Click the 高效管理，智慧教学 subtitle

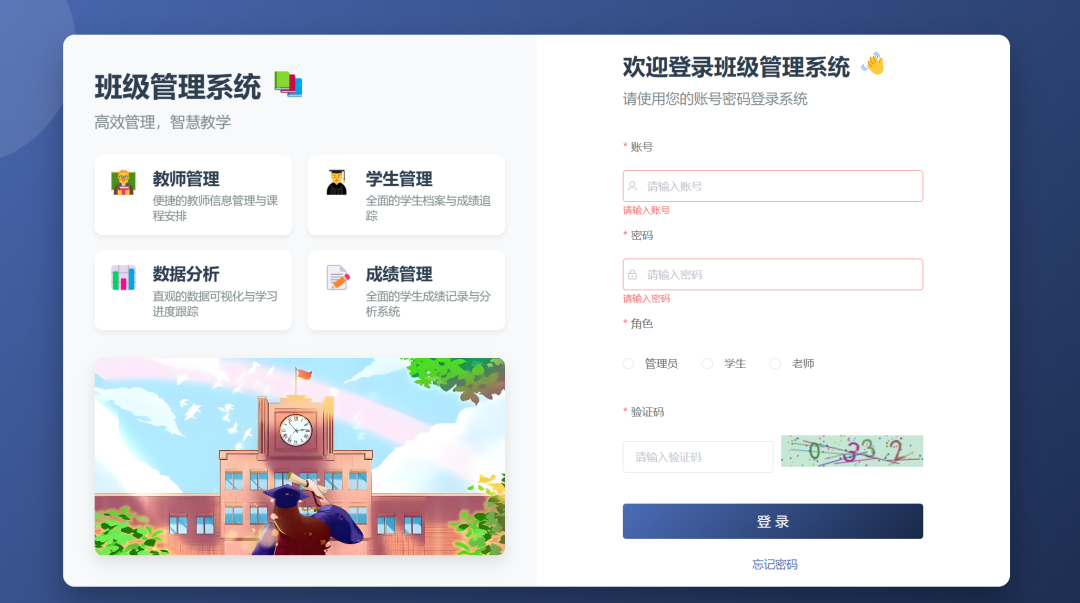(x=163, y=122)
